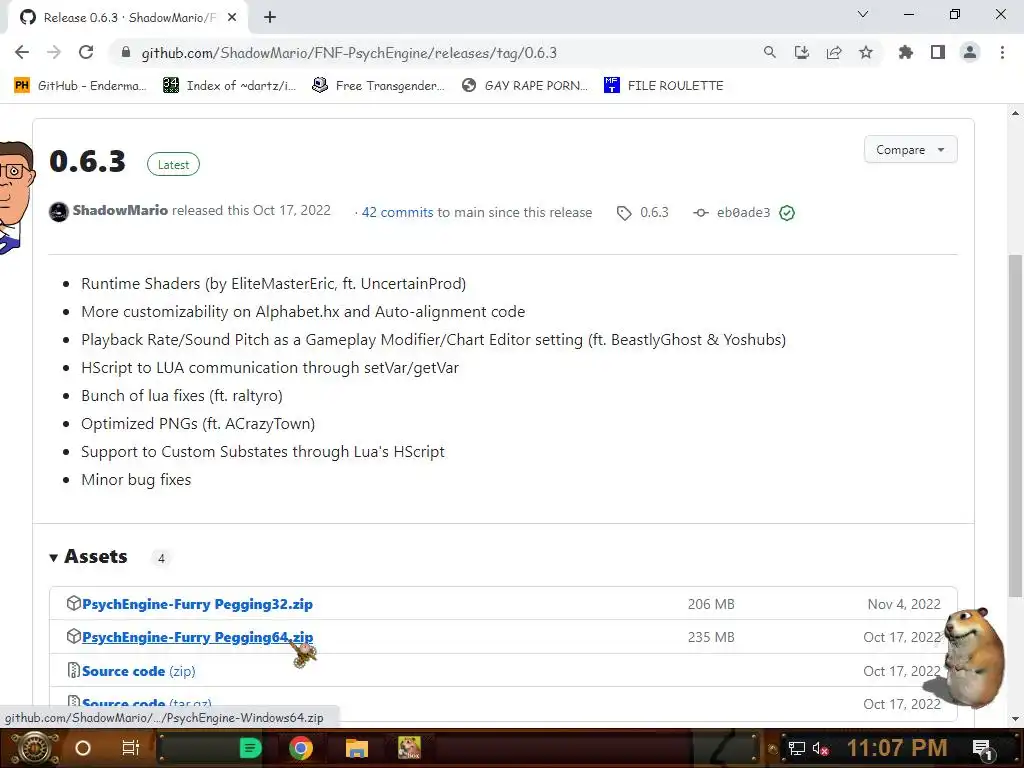The image size is (1024, 768).
Task: Share this page via share icon
Action: pyautogui.click(x=833, y=53)
